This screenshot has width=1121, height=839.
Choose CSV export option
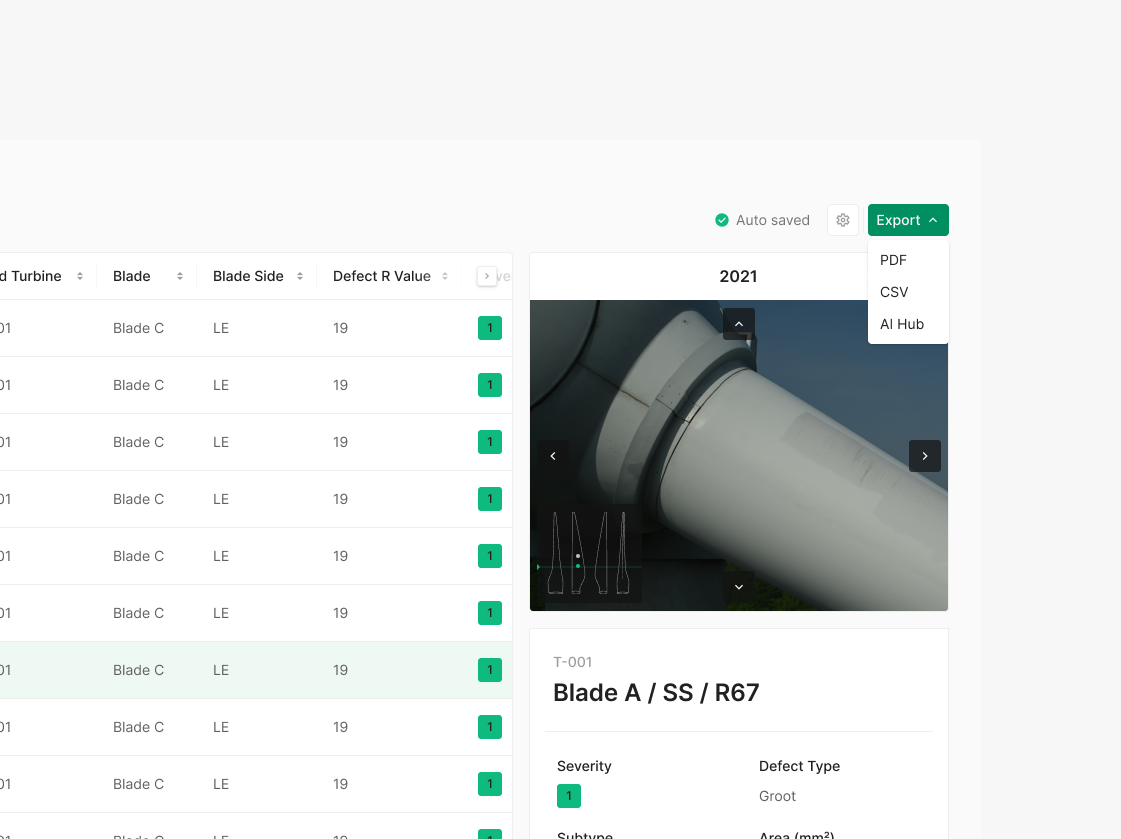pyautogui.click(x=894, y=292)
